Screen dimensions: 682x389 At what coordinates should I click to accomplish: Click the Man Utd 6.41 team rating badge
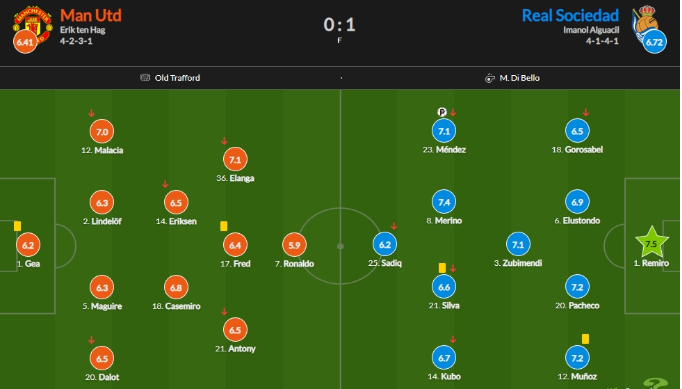pos(25,42)
